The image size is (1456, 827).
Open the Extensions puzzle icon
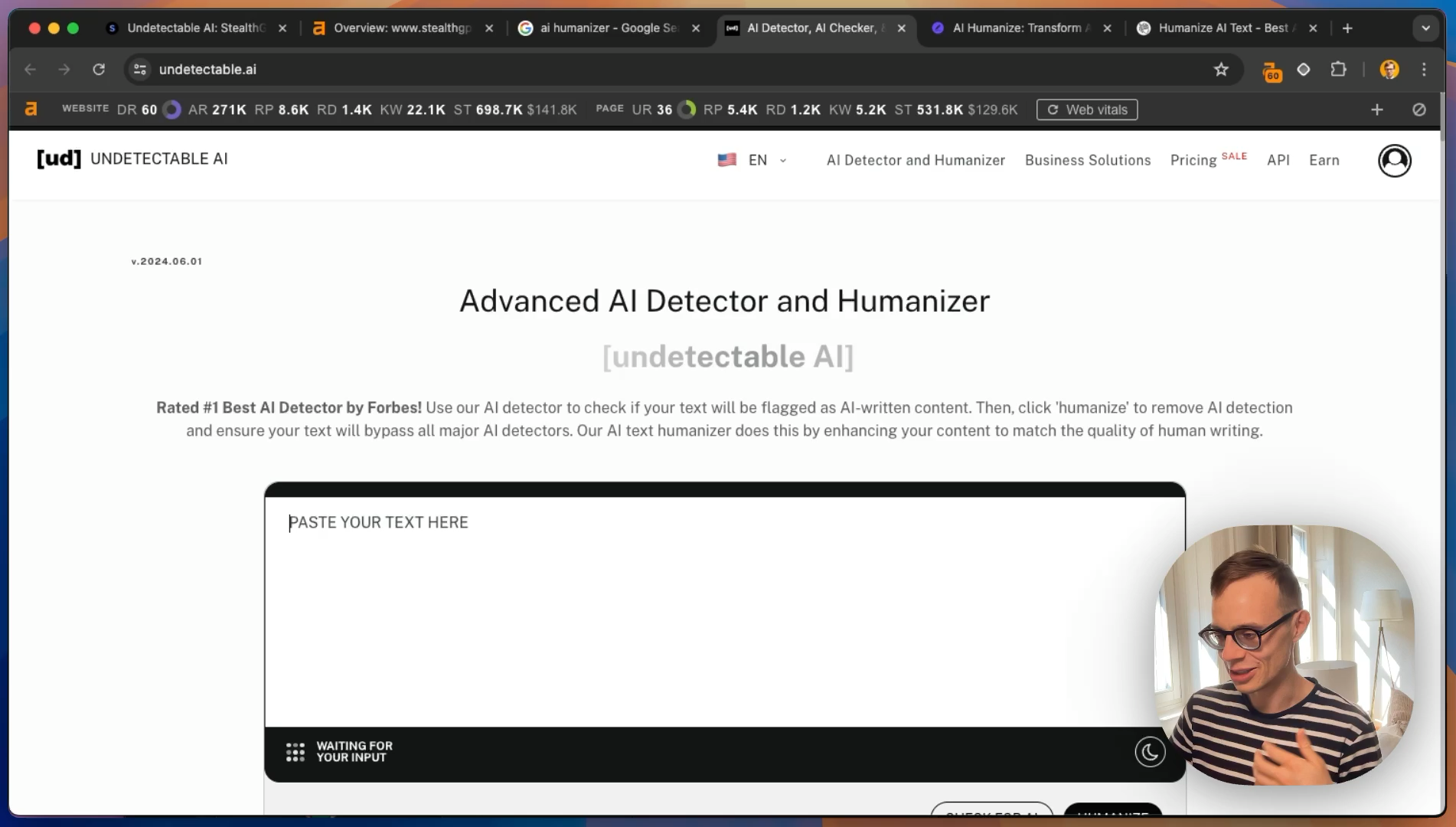(1338, 70)
